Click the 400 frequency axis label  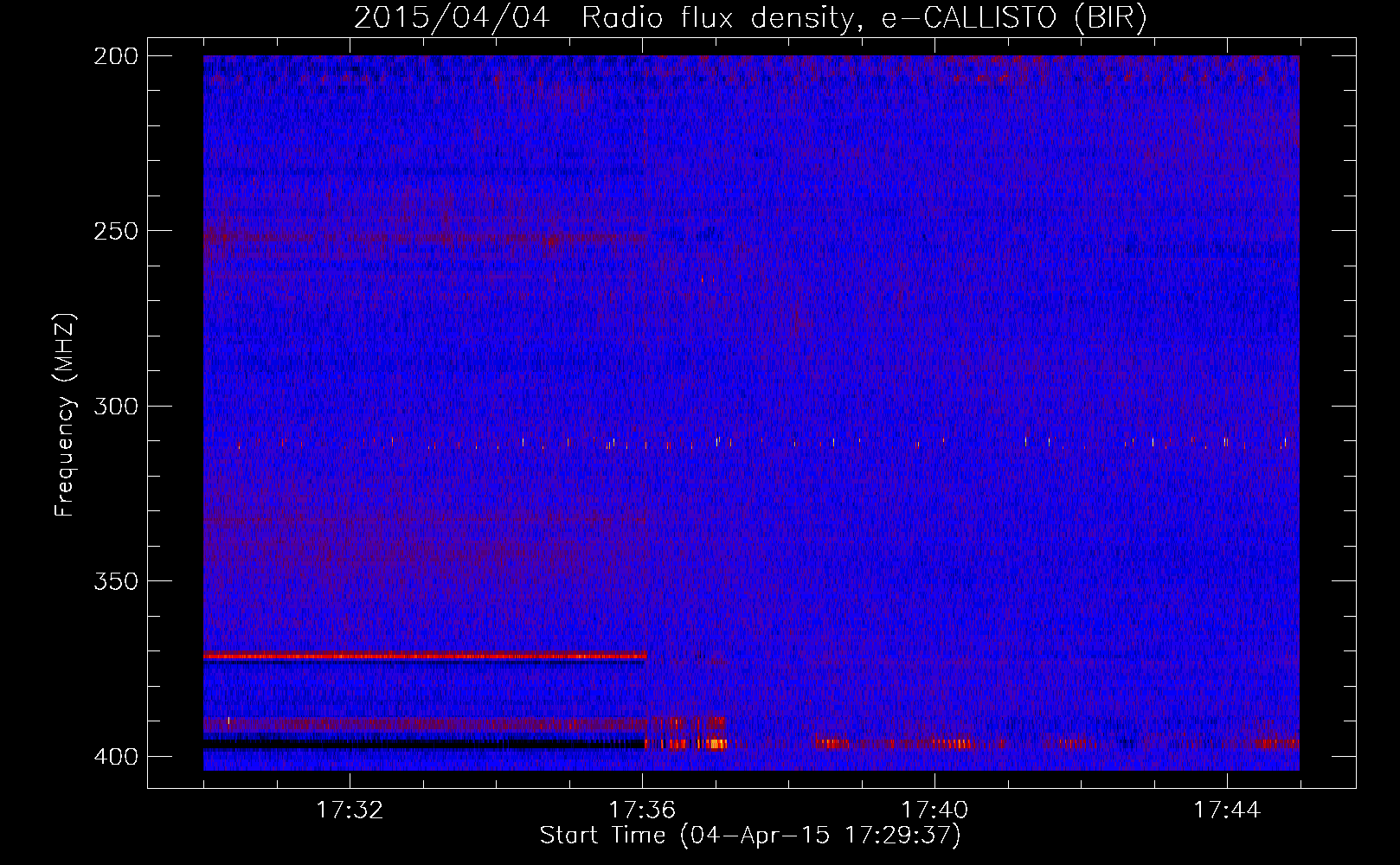pyautogui.click(x=115, y=757)
